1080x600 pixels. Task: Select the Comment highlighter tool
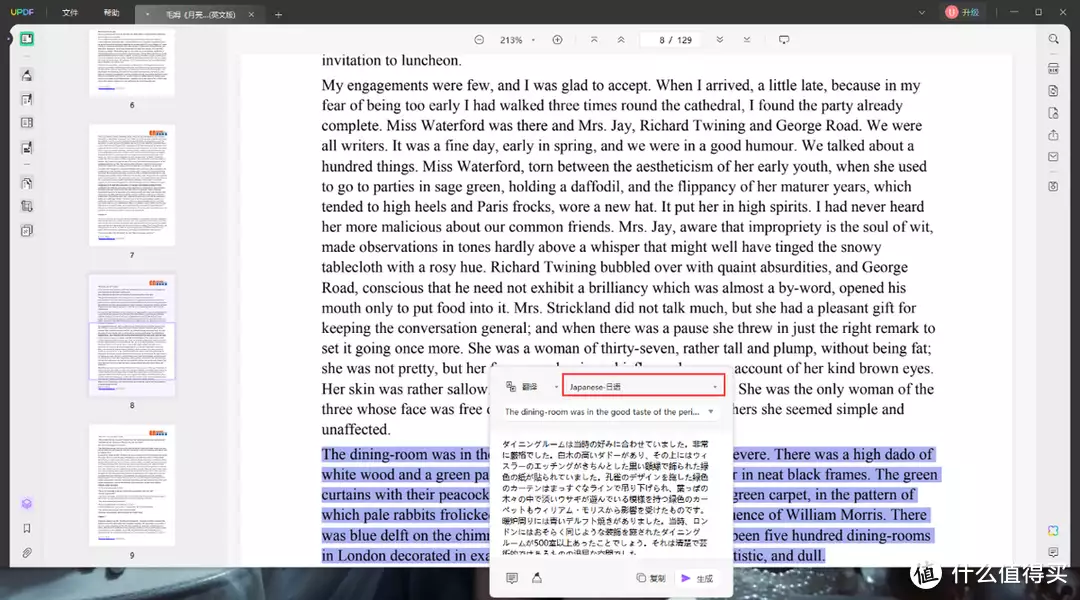click(27, 75)
